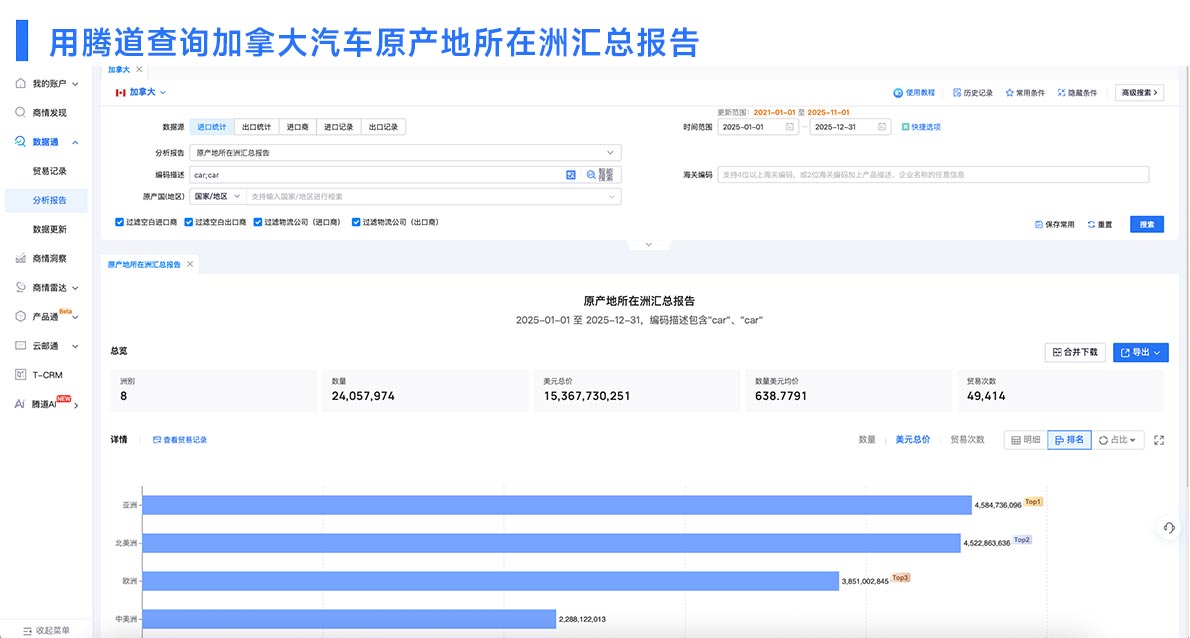Click the 重置 reset icon
The image size is (1190, 638).
(x=1096, y=224)
